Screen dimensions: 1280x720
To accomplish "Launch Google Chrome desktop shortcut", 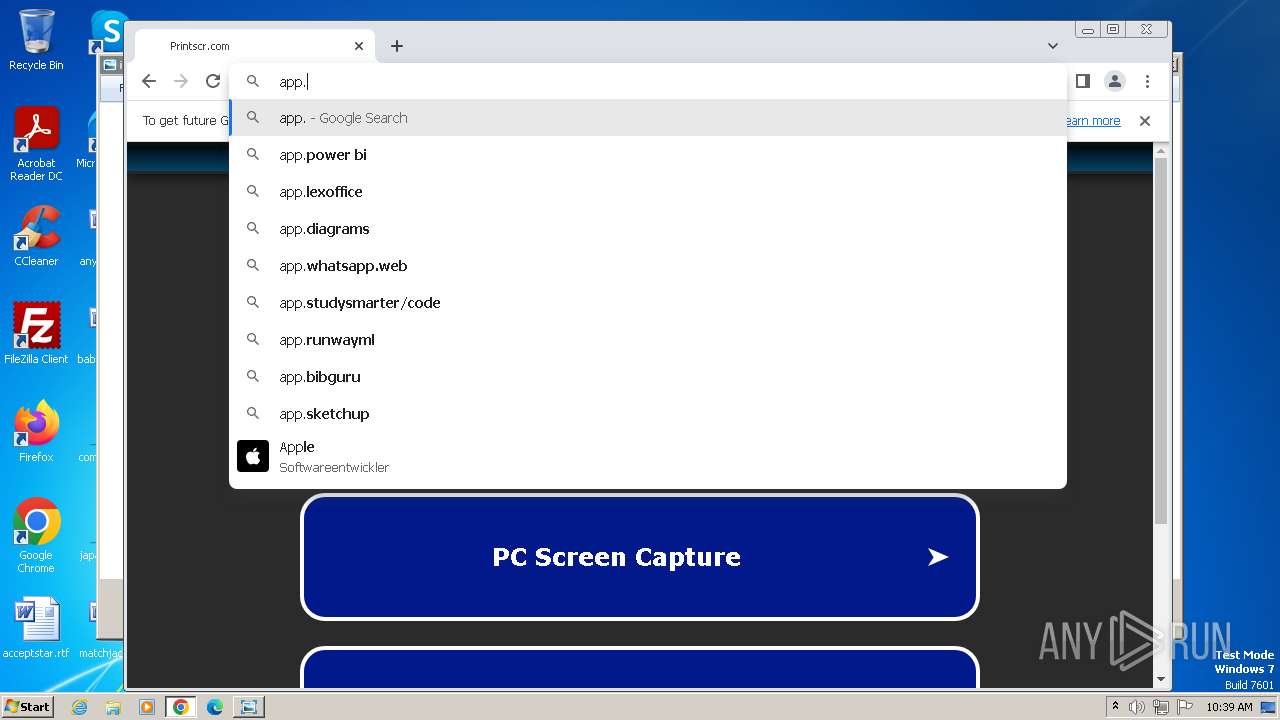I will tap(36, 536).
